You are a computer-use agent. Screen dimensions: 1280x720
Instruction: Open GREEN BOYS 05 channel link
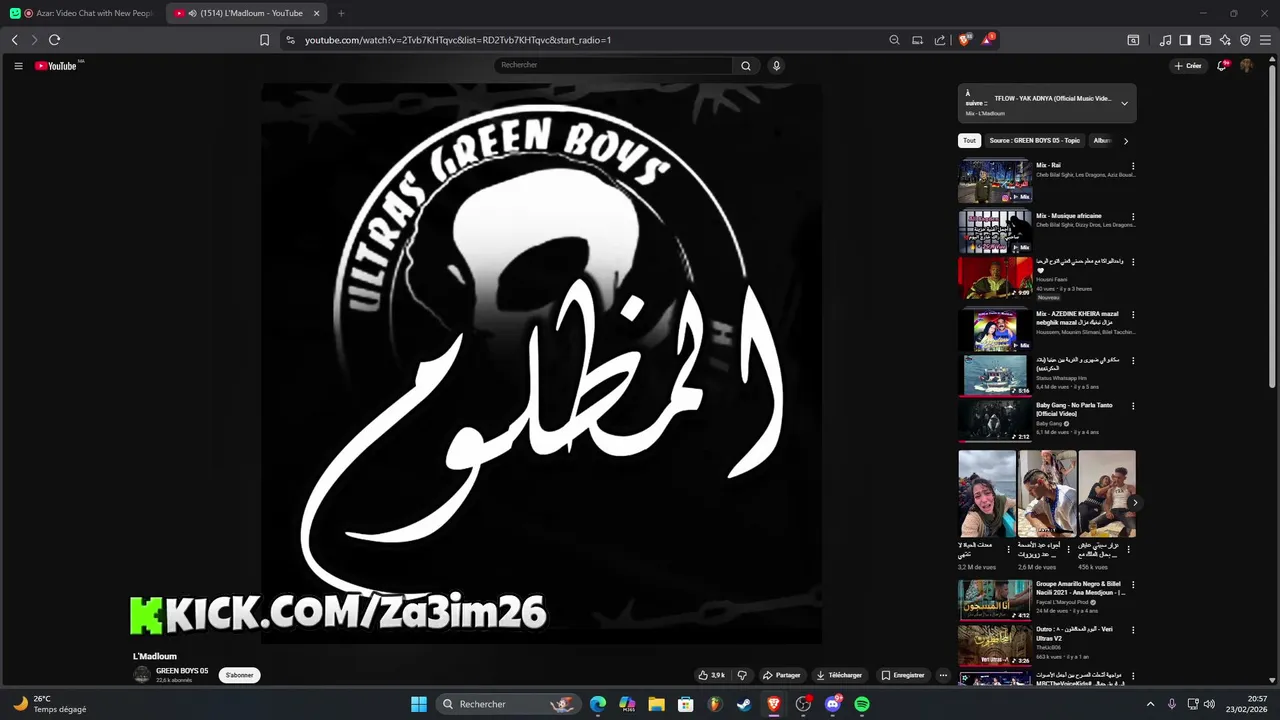coord(182,671)
